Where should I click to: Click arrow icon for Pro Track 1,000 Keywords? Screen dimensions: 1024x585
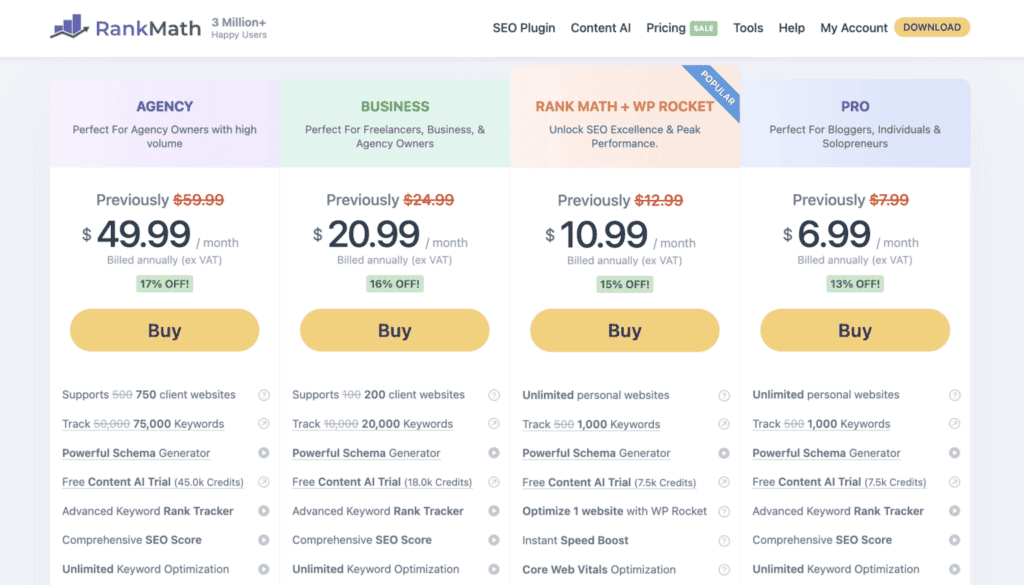pos(955,424)
